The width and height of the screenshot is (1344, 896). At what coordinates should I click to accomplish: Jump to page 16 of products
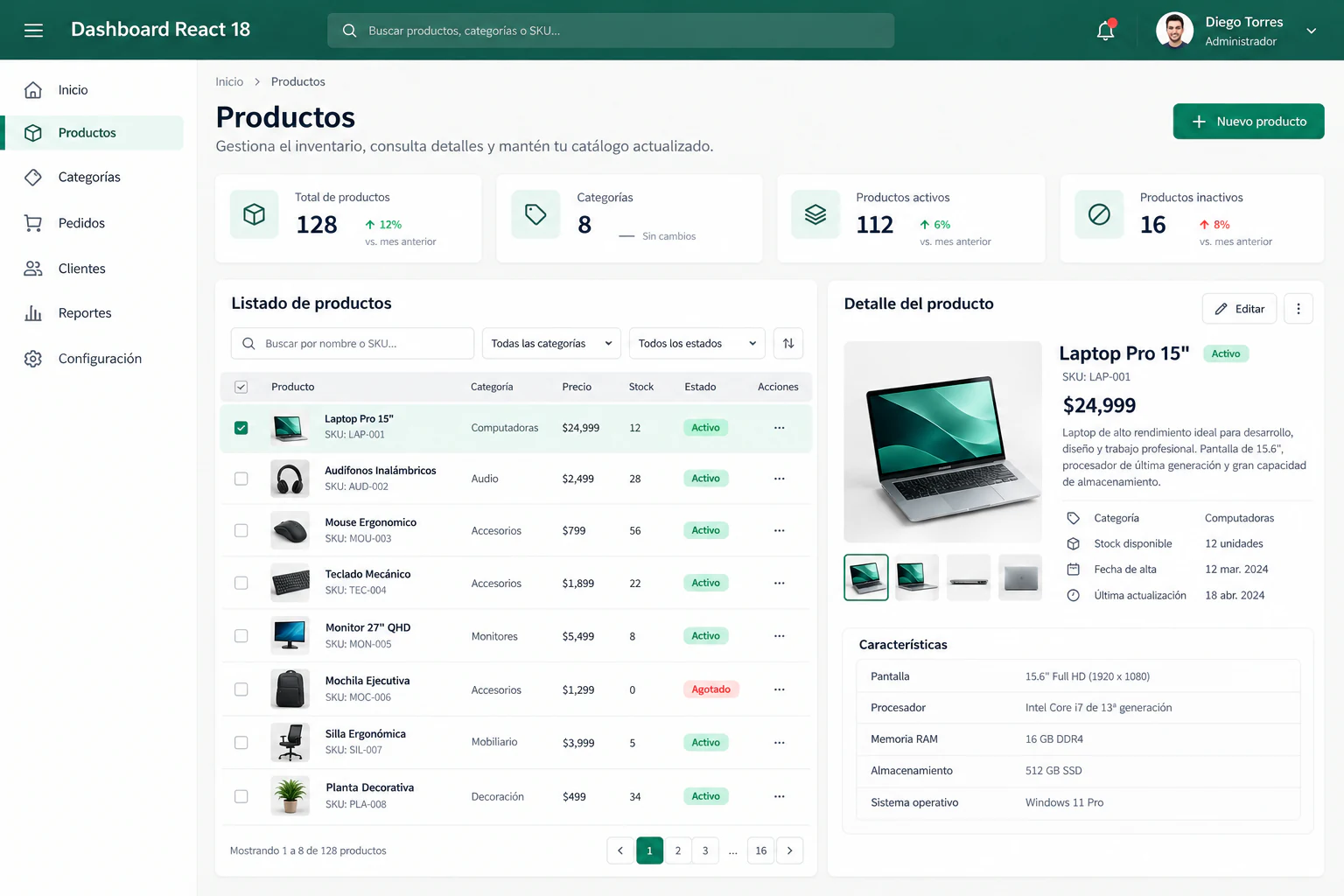[761, 850]
